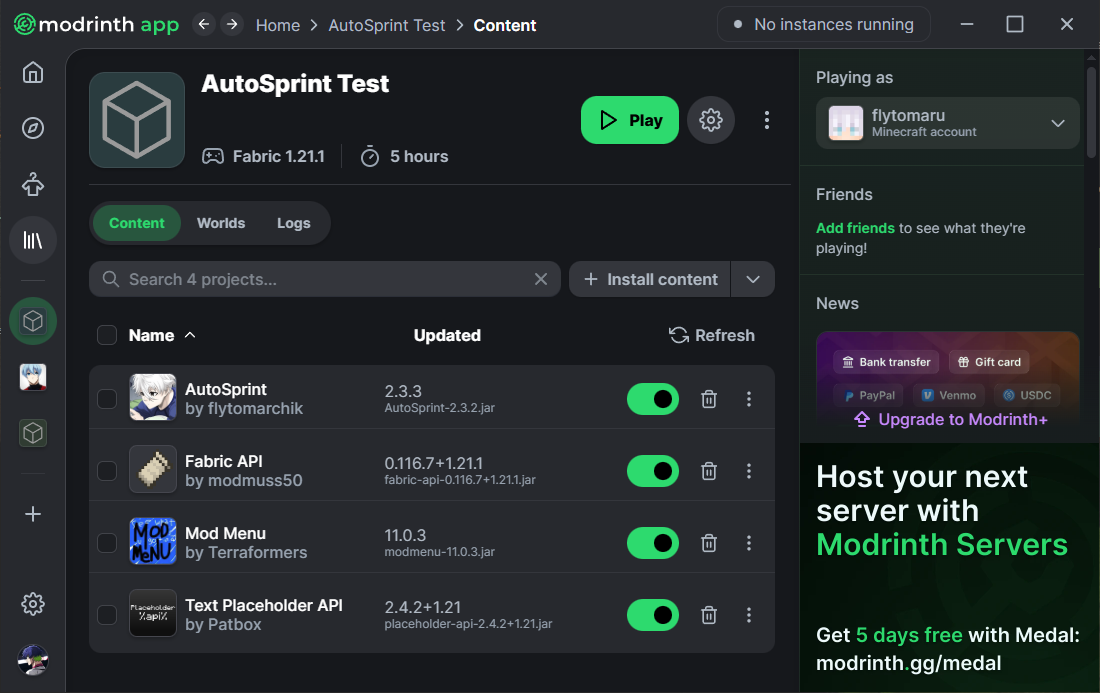
Task: Open the anime avatar instance in sidebar
Action: click(33, 377)
